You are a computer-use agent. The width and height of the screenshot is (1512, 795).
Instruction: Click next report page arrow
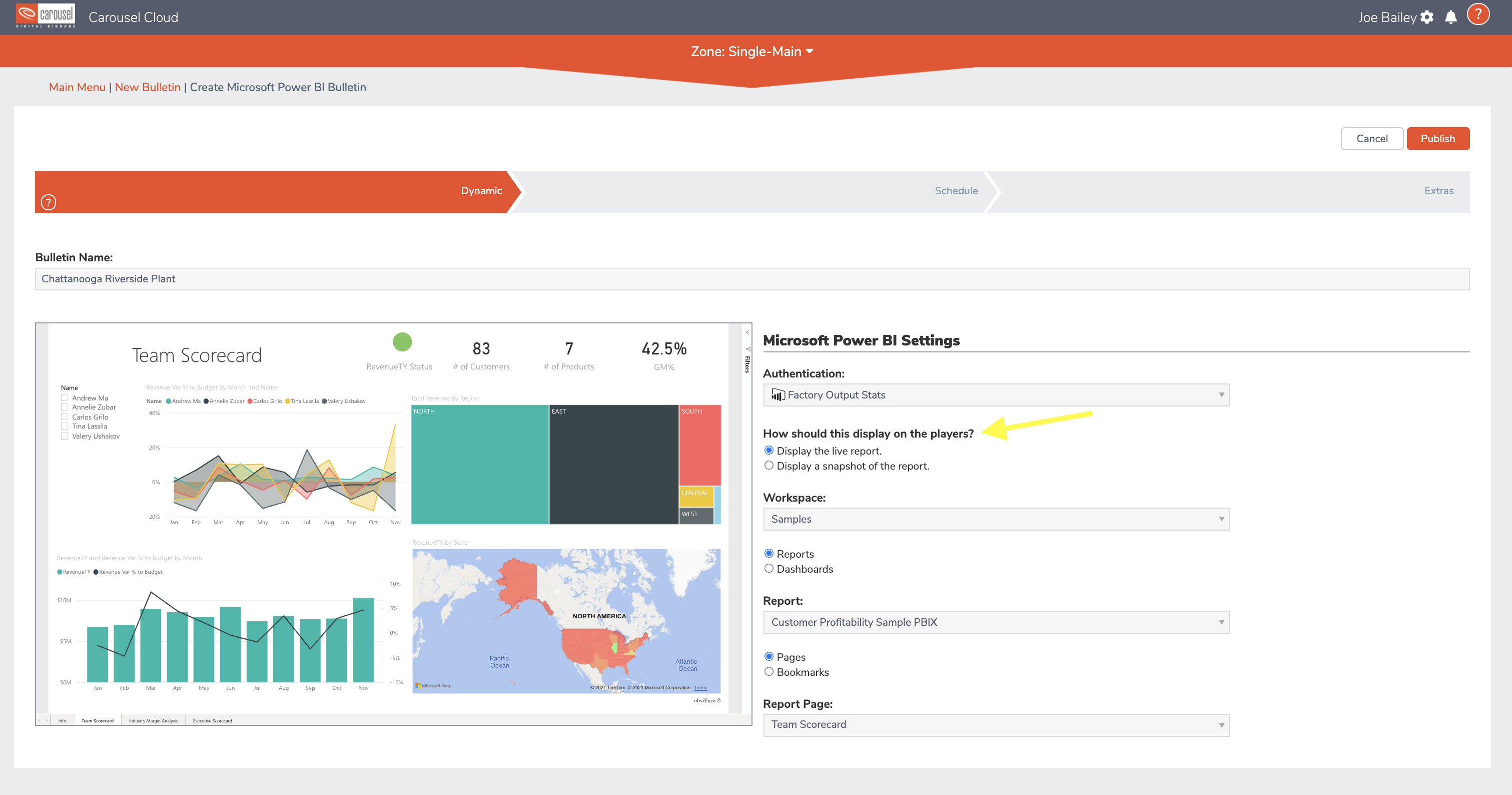click(47, 720)
